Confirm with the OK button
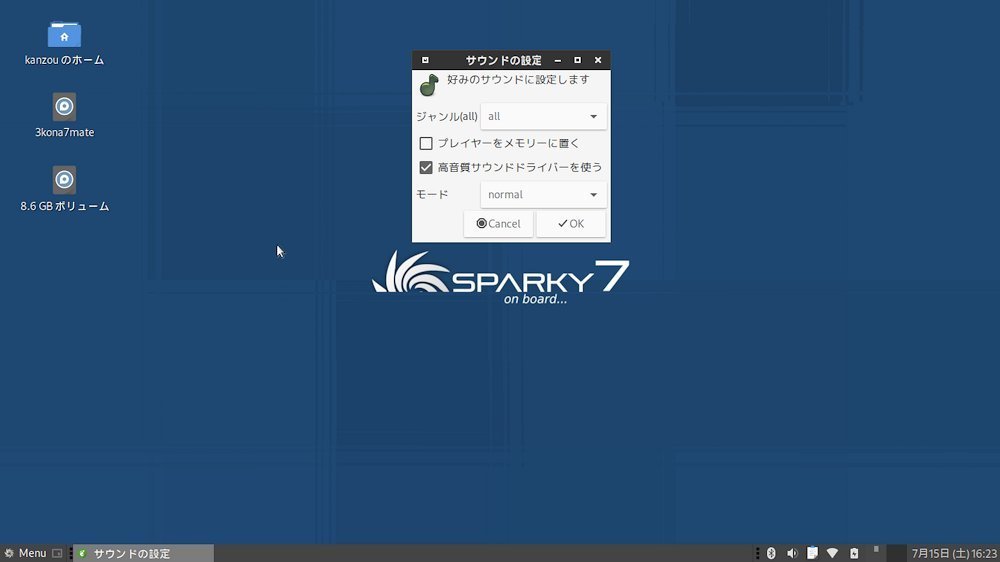 (x=571, y=223)
